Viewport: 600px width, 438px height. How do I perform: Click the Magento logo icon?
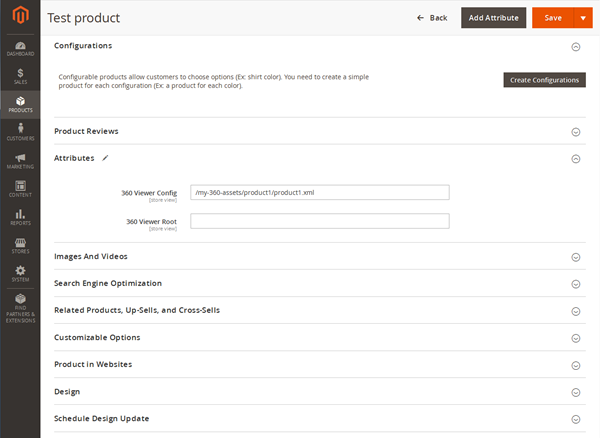coord(20,17)
